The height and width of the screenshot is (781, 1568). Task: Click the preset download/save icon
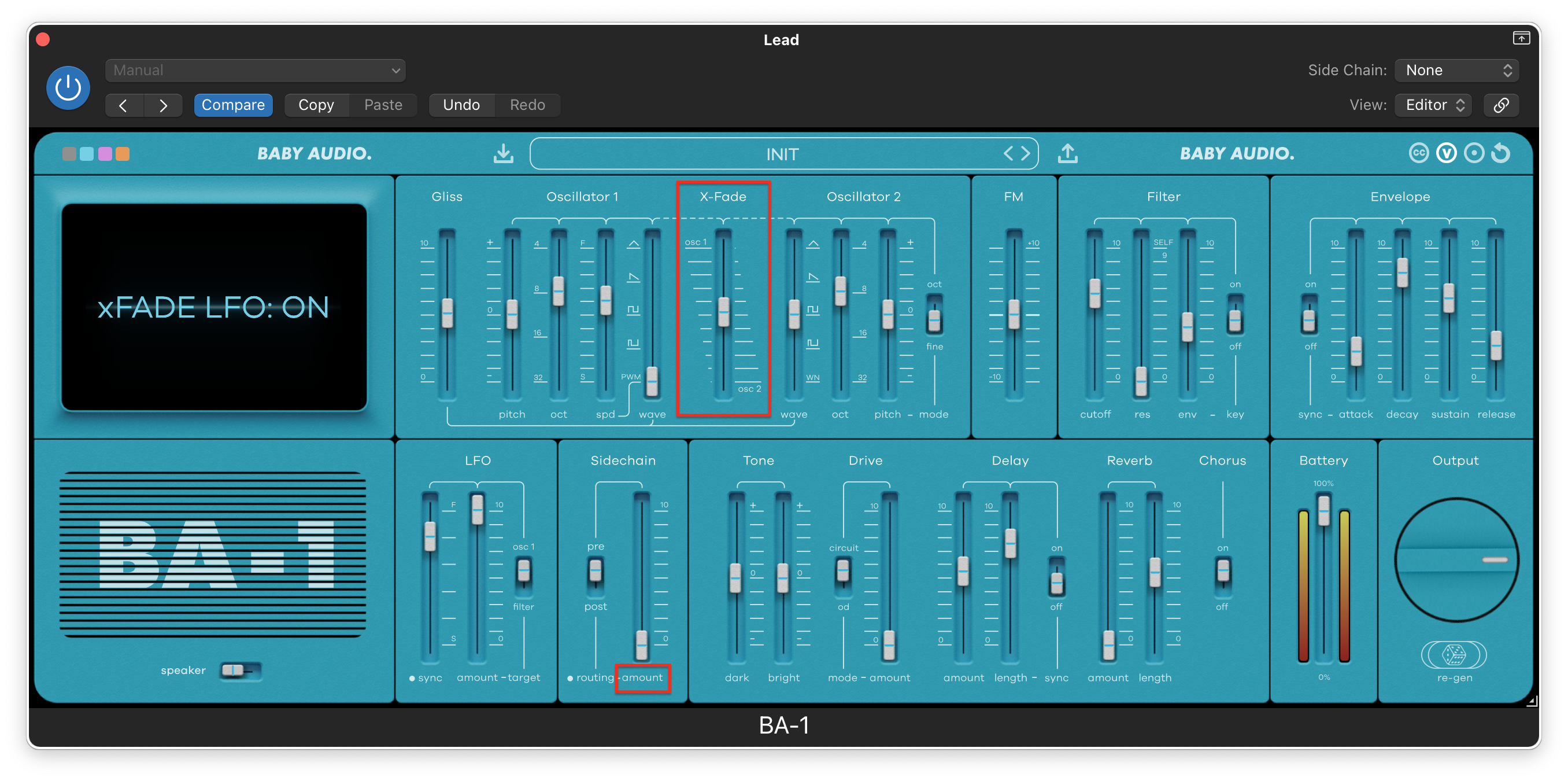(x=503, y=153)
